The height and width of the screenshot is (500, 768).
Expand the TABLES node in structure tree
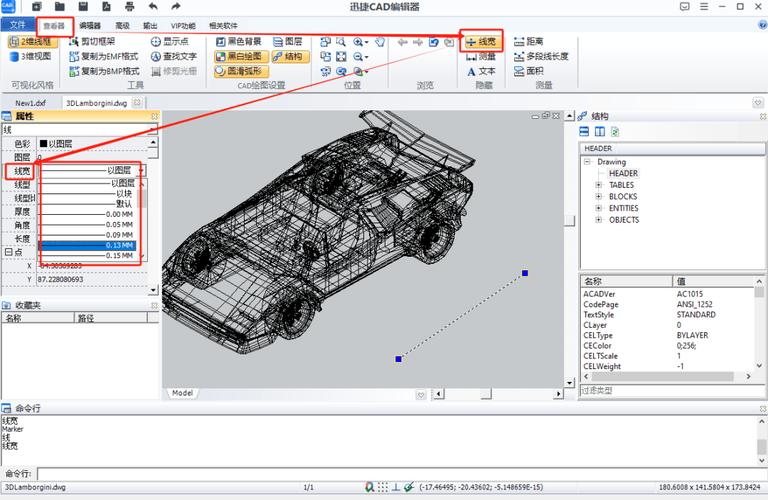(x=599, y=185)
